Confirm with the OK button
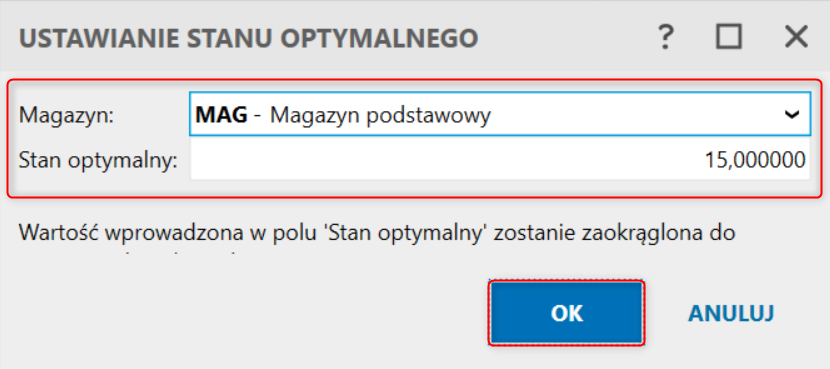This screenshot has height=369, width=830. click(x=566, y=313)
